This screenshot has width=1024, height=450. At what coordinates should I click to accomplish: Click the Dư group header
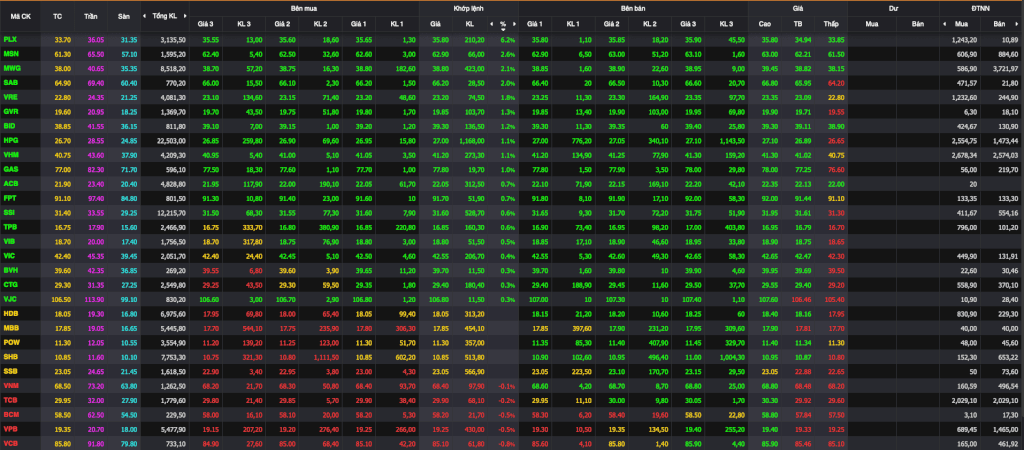point(893,8)
